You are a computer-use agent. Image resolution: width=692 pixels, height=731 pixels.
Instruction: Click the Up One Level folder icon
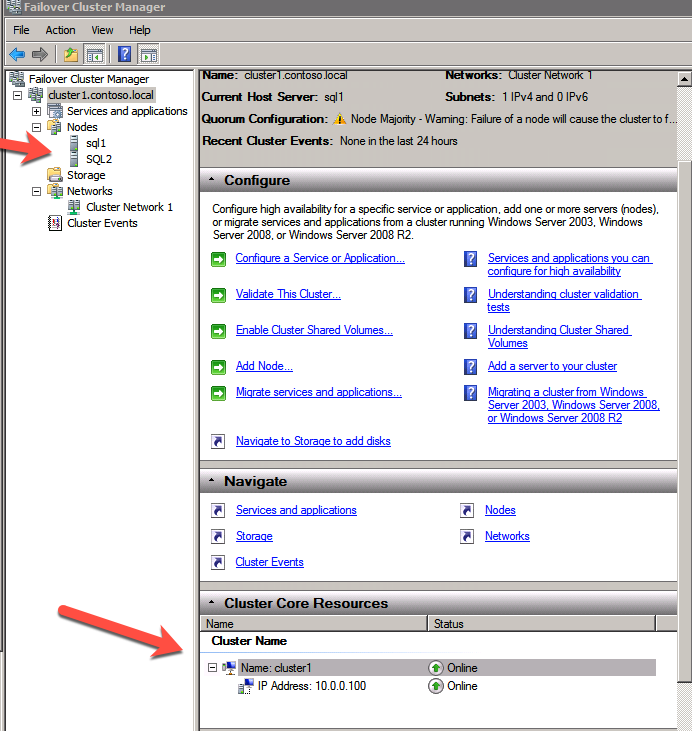[x=70, y=54]
